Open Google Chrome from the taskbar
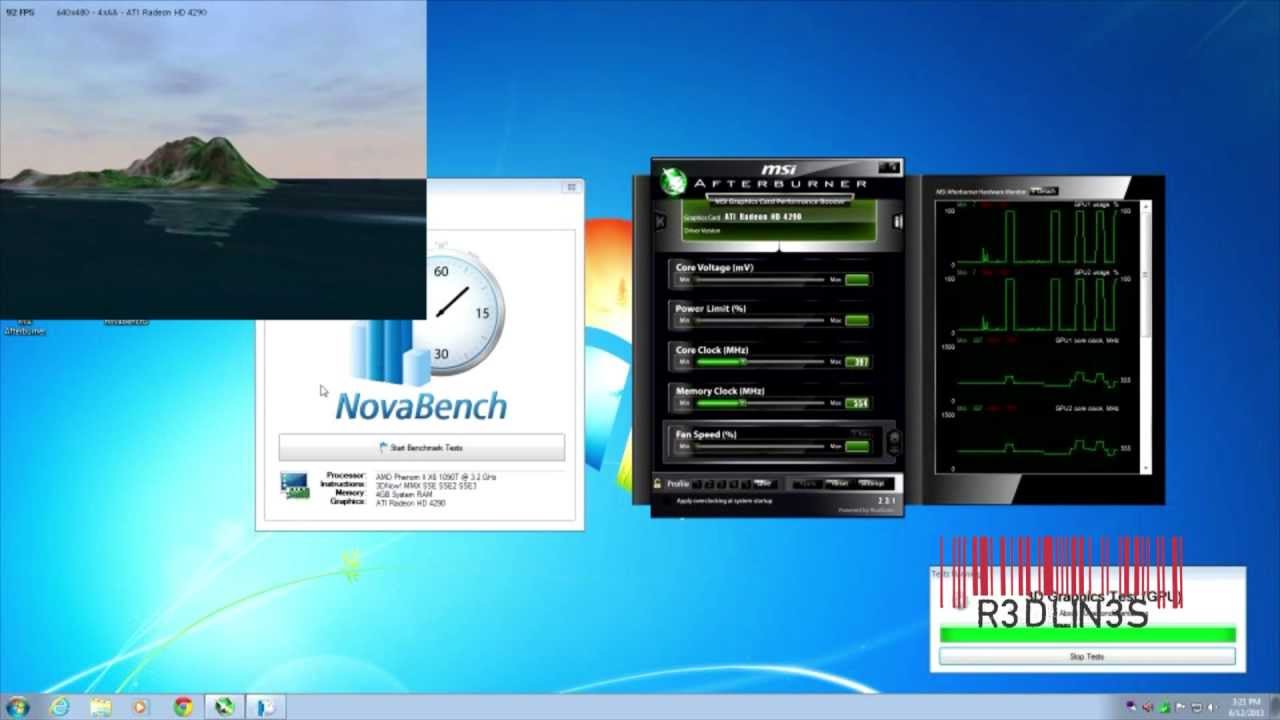The width and height of the screenshot is (1280, 720). tap(183, 707)
